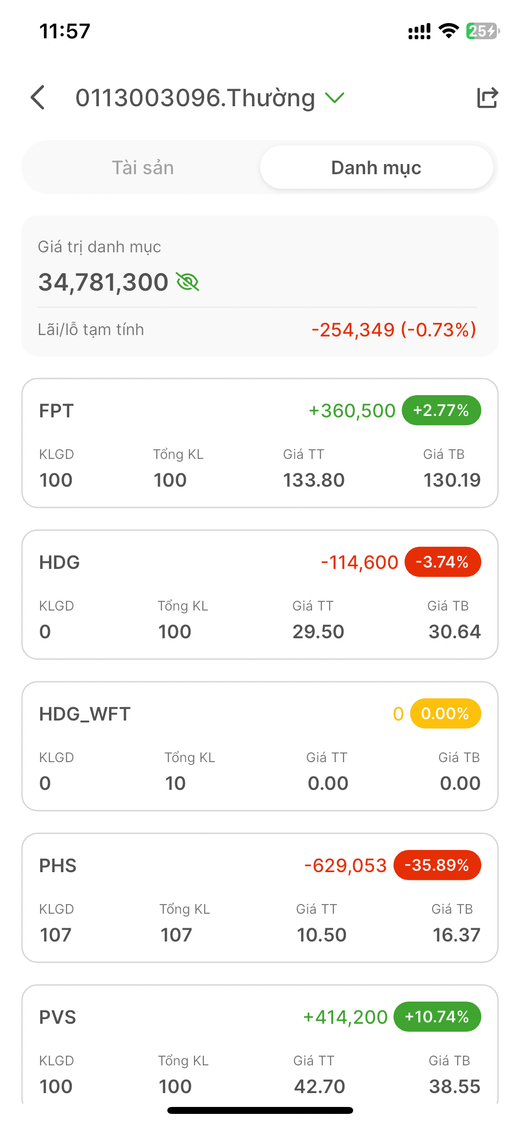Image resolution: width=520 pixels, height=1125 pixels.
Task: Toggle portfolio value visibility with the eye icon
Action: tap(187, 282)
